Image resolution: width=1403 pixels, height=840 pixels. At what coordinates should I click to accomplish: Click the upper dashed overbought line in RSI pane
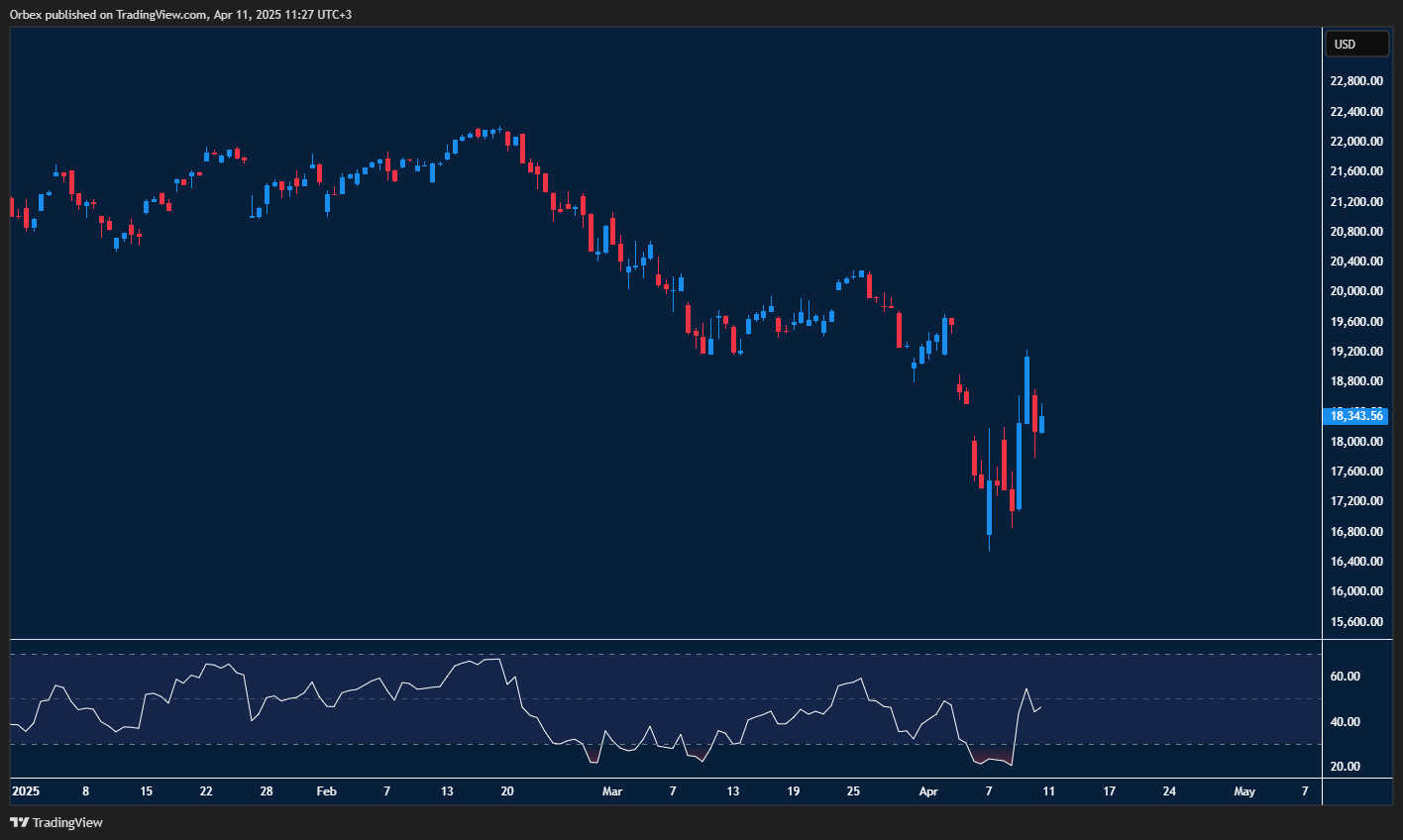tap(664, 653)
